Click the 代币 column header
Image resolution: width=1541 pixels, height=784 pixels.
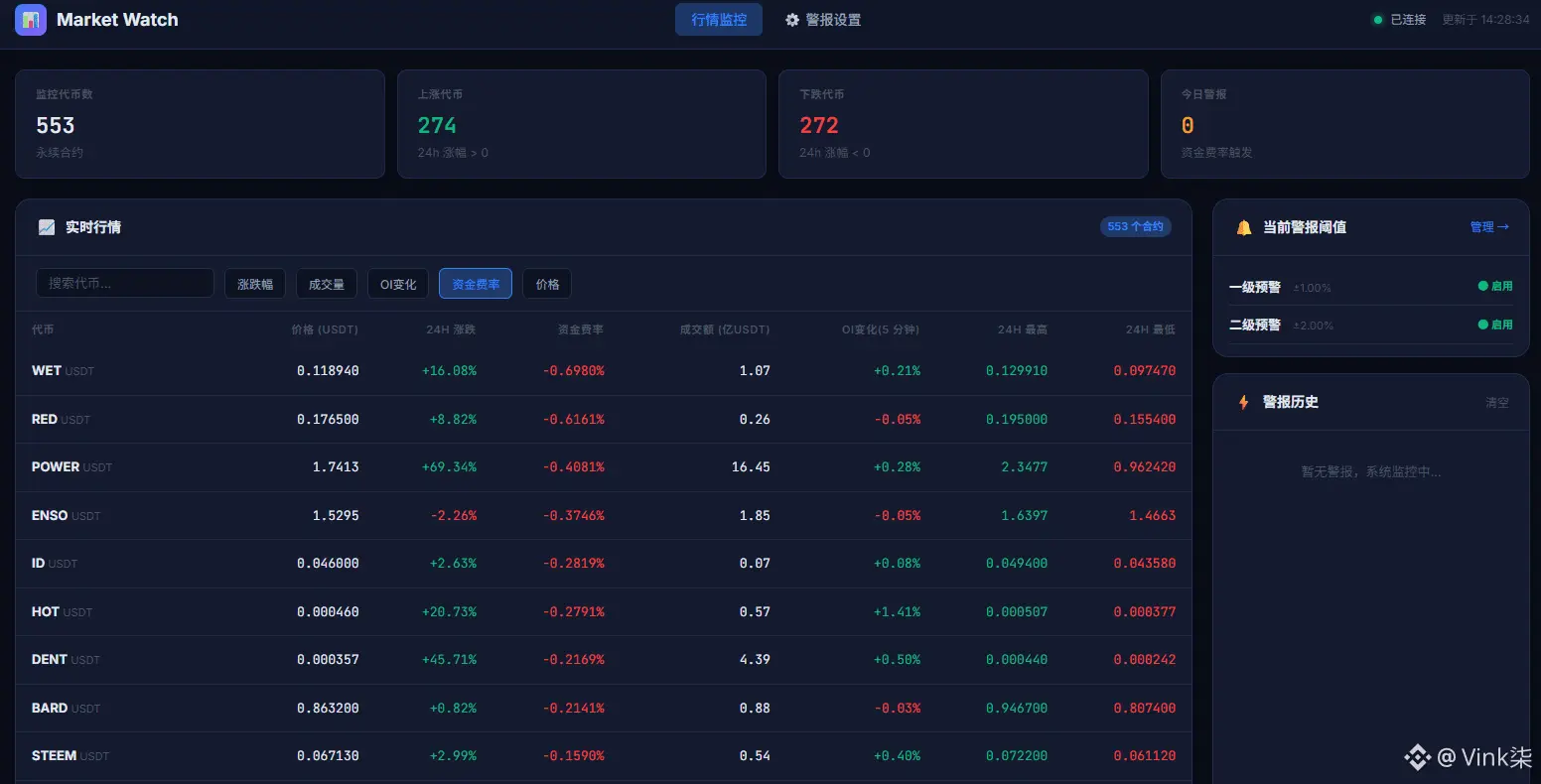(x=43, y=329)
